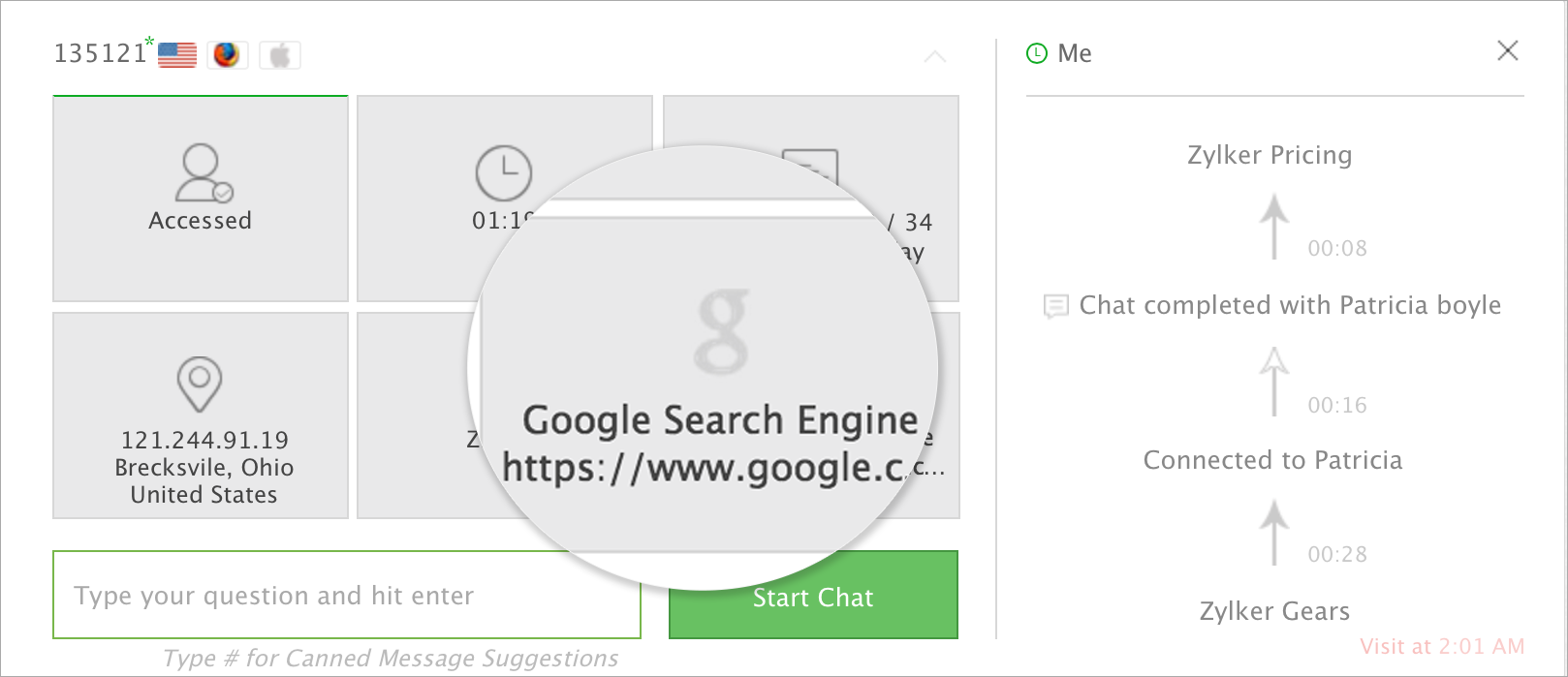Click the IP address 121.244.91.19 tile
This screenshot has height=677, width=1568.
pos(204,441)
